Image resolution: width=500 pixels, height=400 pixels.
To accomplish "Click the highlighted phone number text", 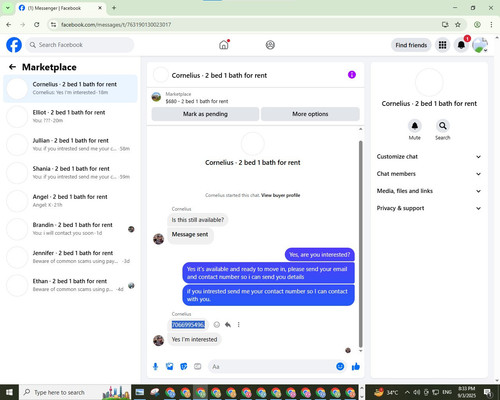I will (x=188, y=325).
